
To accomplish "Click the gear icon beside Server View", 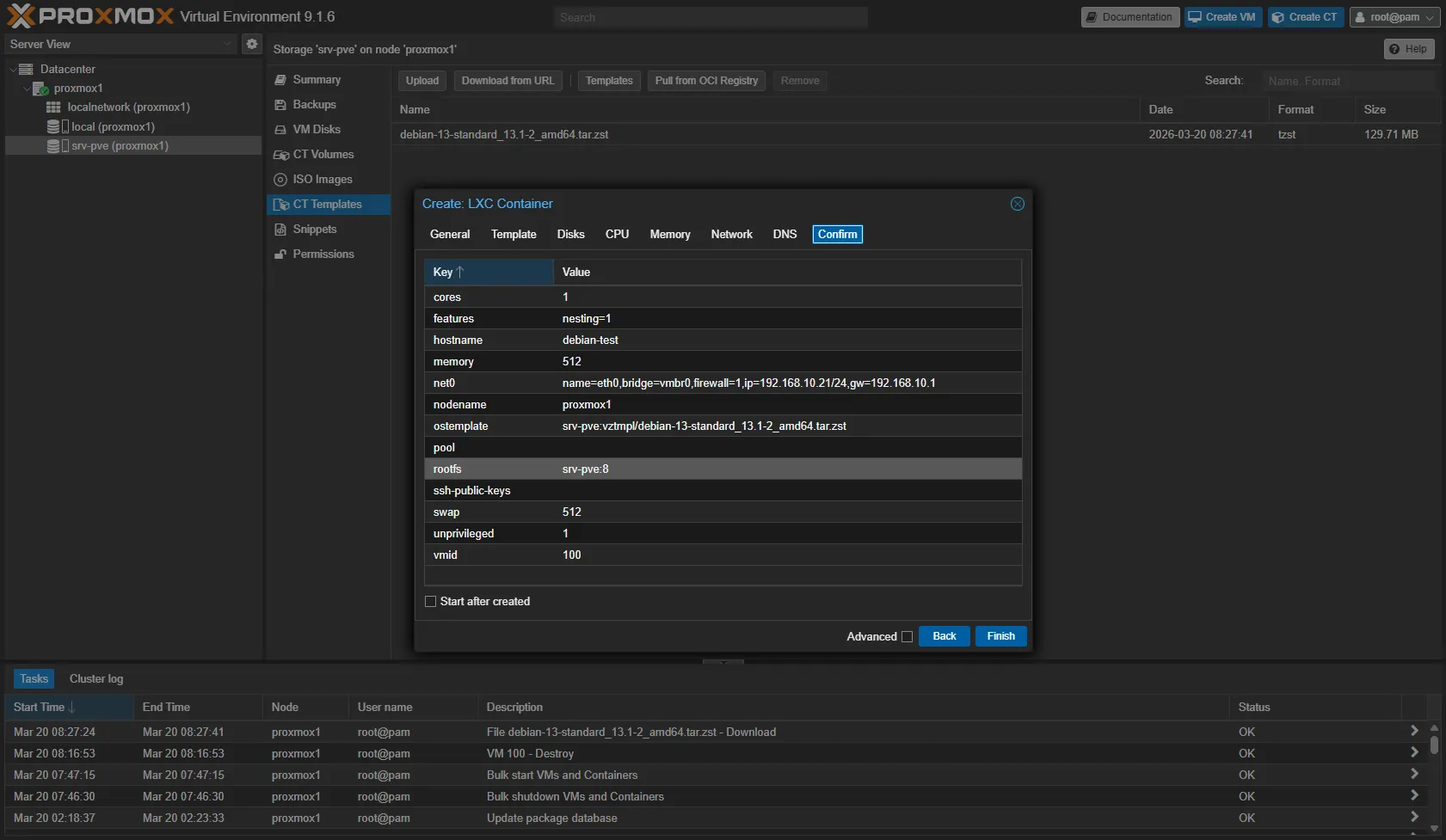I will (x=251, y=44).
